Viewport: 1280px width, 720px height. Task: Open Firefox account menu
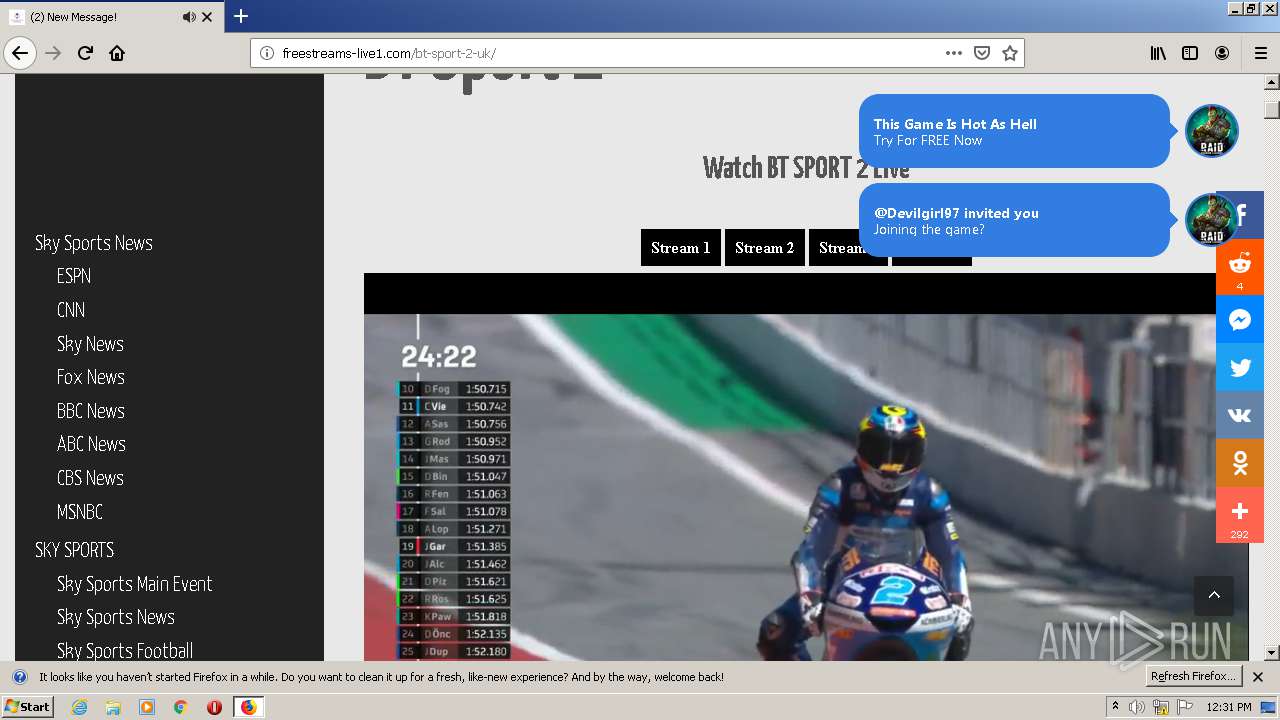click(x=1222, y=53)
